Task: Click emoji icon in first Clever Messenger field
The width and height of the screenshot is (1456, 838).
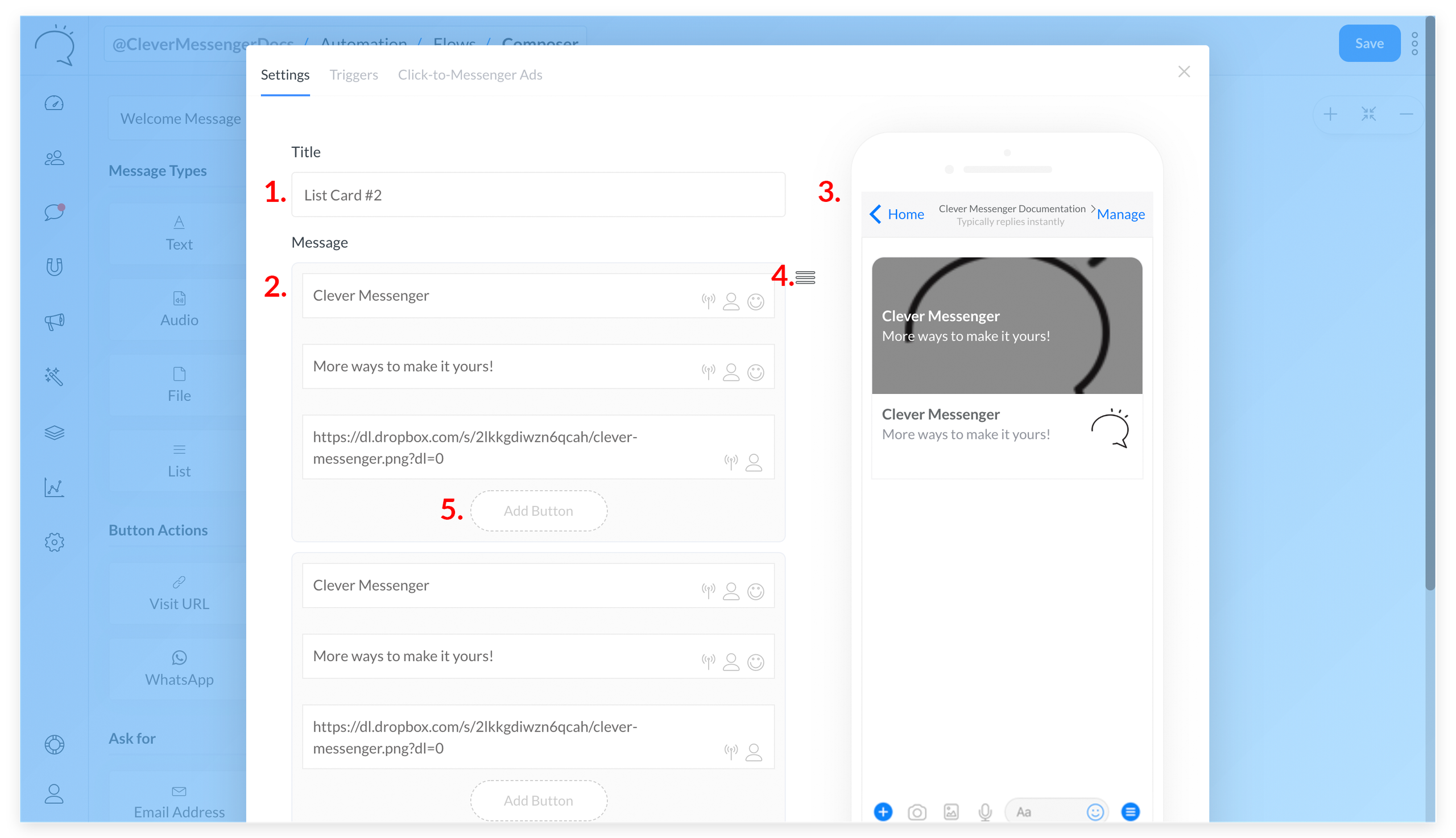Action: [755, 301]
